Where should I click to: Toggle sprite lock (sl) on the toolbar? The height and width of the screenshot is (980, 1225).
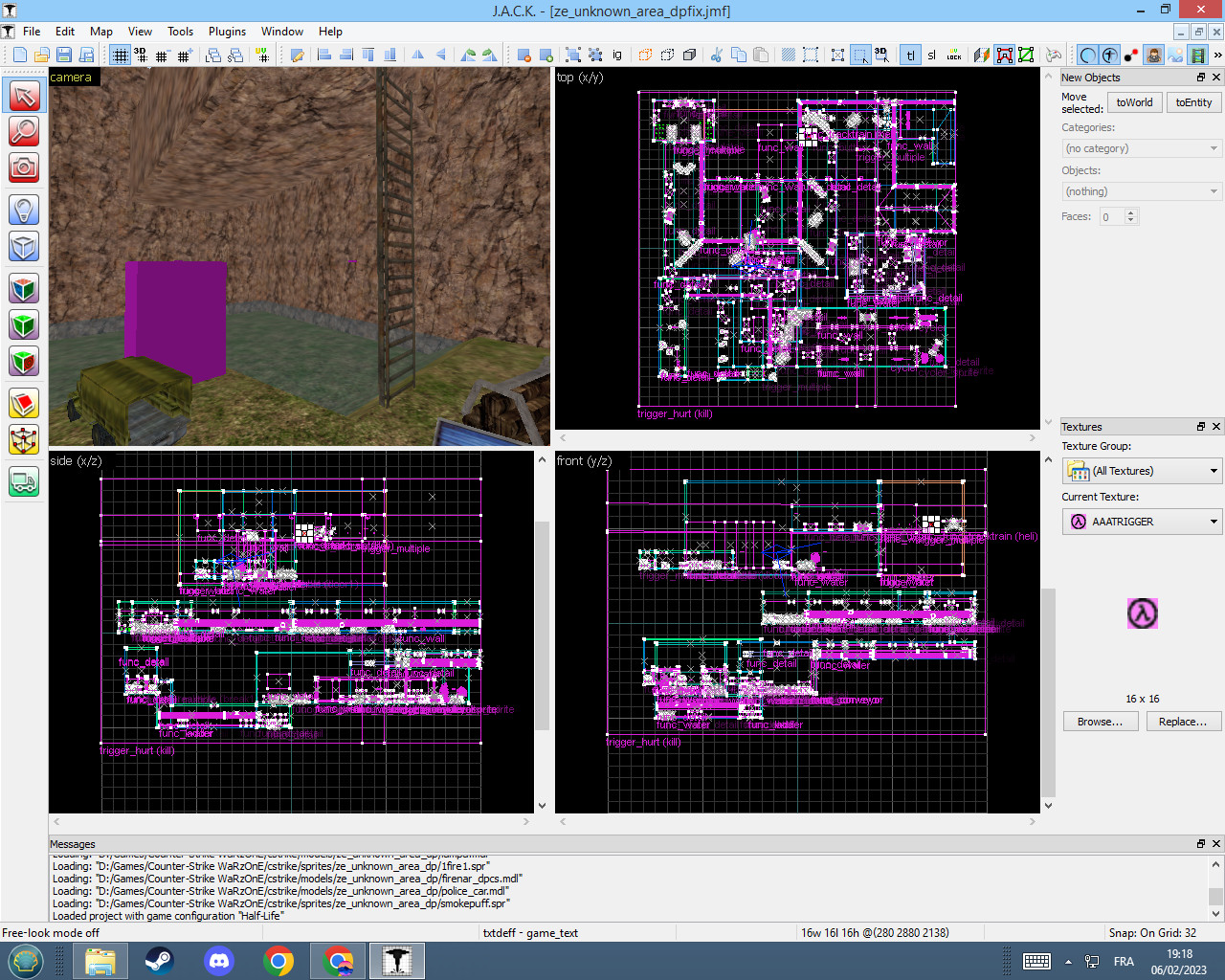click(931, 55)
